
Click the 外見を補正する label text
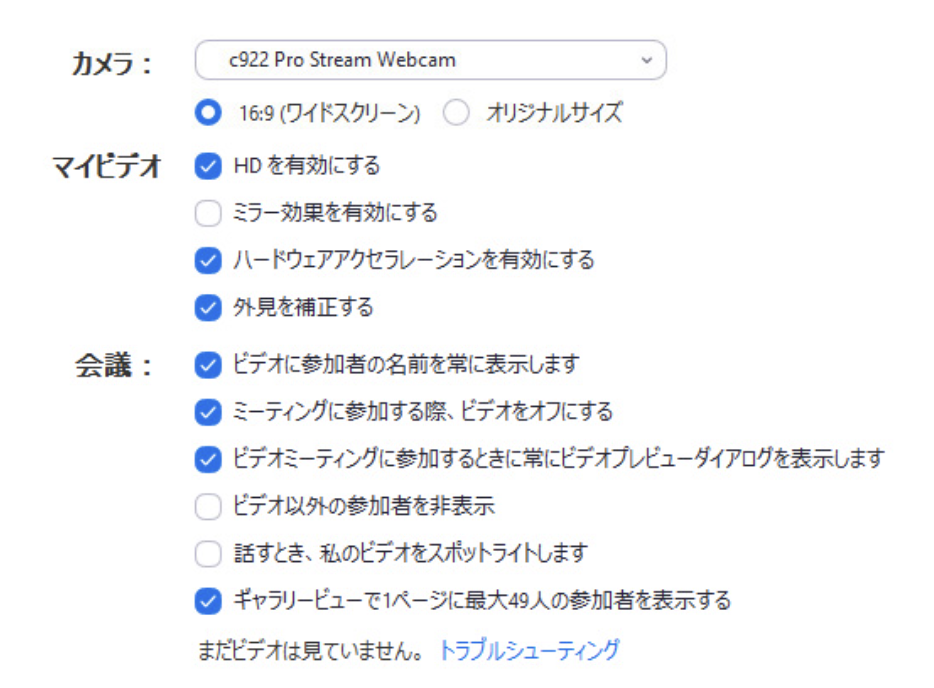(303, 308)
